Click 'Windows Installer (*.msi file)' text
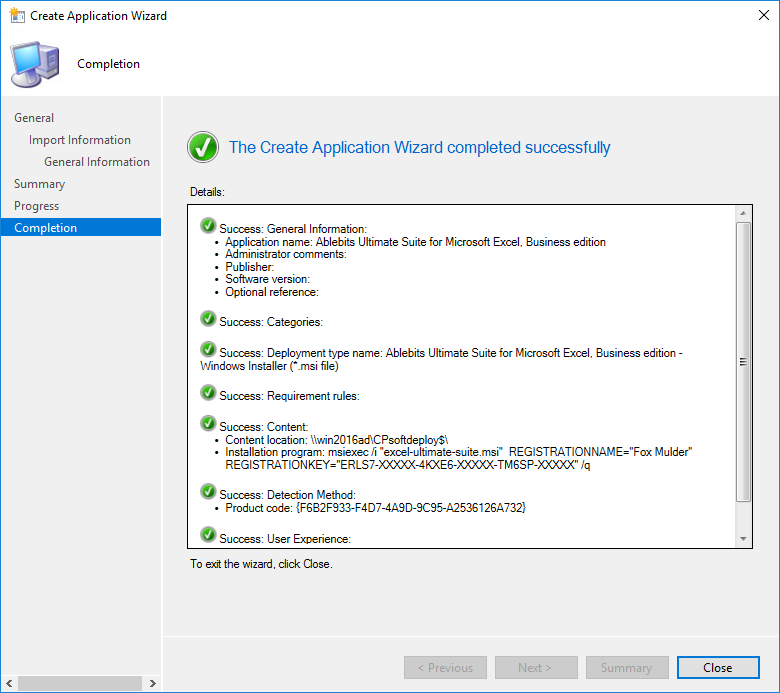The width and height of the screenshot is (780, 693). pyautogui.click(x=269, y=366)
